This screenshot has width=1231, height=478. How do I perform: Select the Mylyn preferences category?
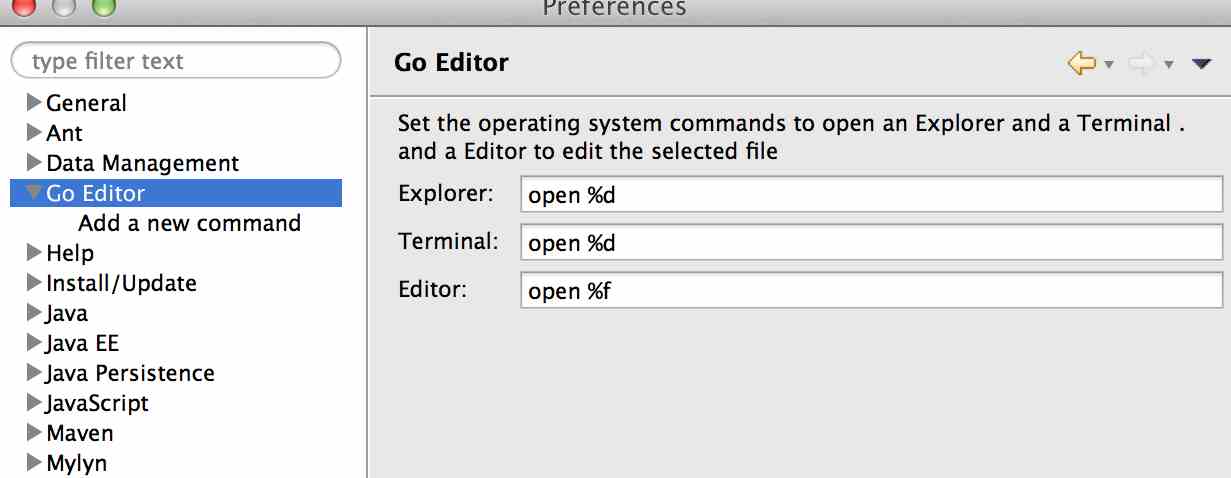[x=76, y=463]
